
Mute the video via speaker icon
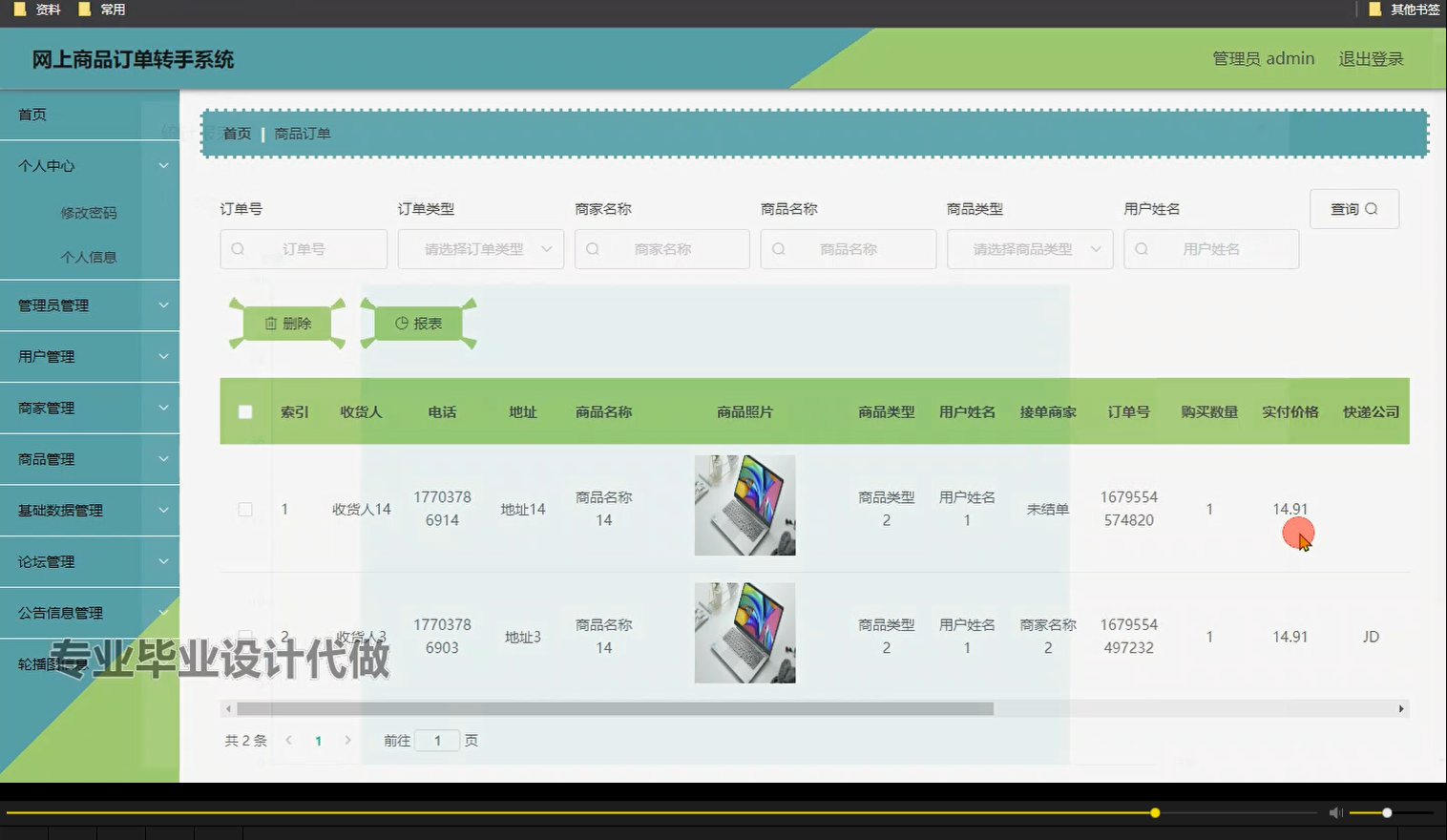click(x=1335, y=812)
